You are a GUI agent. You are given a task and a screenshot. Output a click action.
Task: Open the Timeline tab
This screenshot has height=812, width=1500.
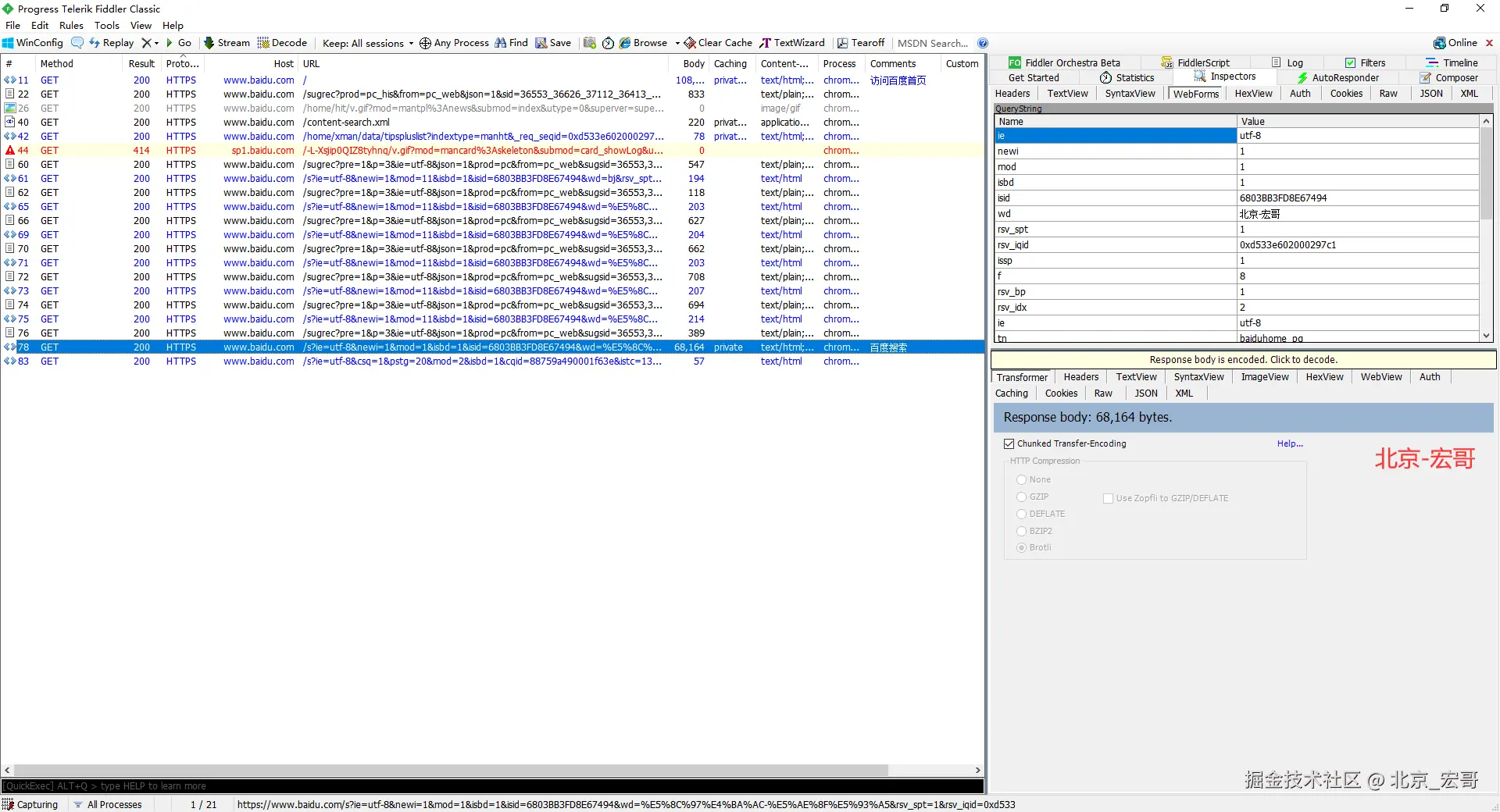point(1452,62)
